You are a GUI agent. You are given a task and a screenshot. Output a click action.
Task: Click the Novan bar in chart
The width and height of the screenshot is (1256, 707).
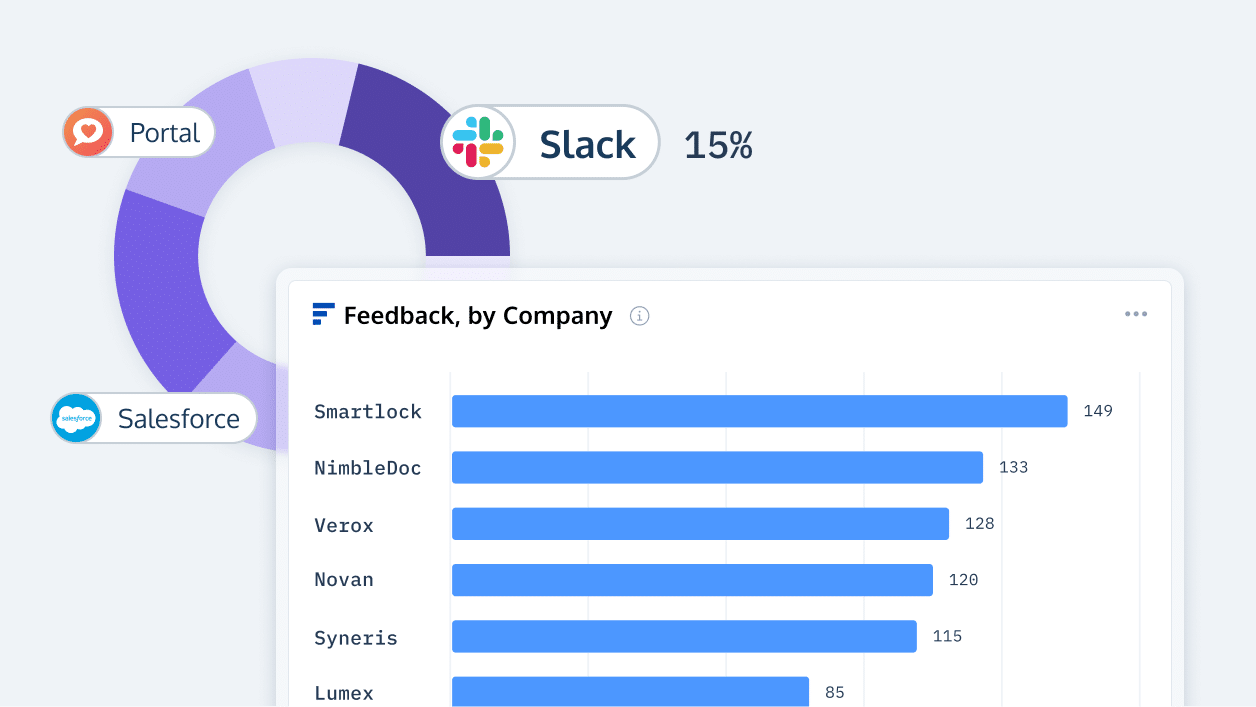[692, 580]
